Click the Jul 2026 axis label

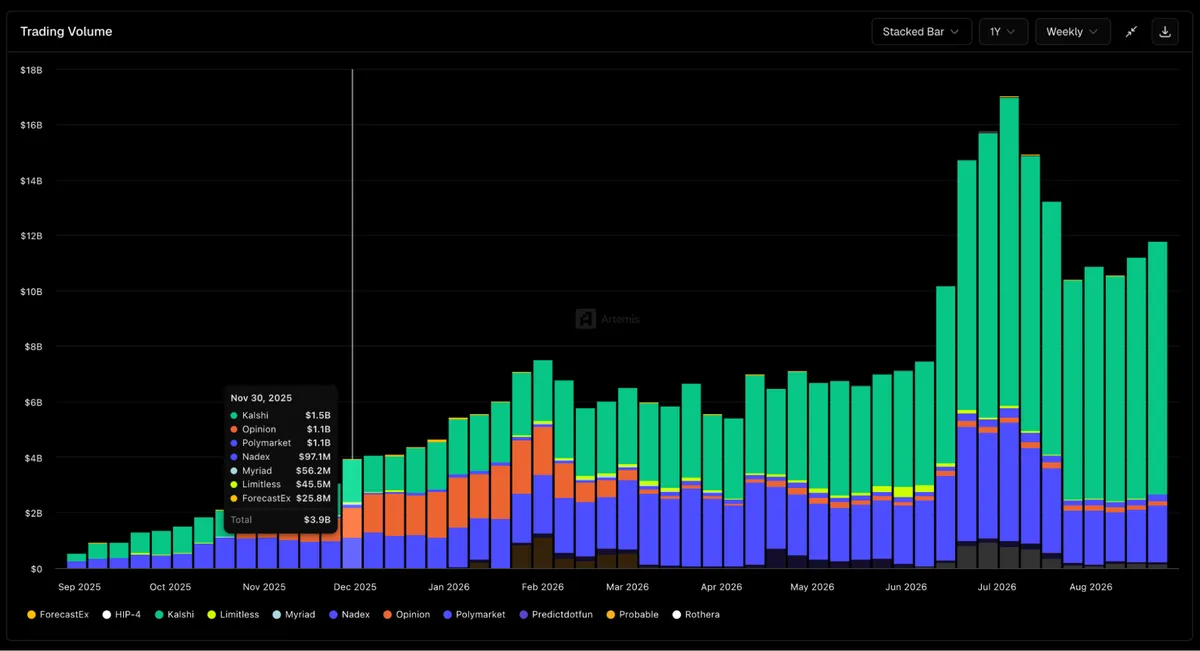point(999,587)
